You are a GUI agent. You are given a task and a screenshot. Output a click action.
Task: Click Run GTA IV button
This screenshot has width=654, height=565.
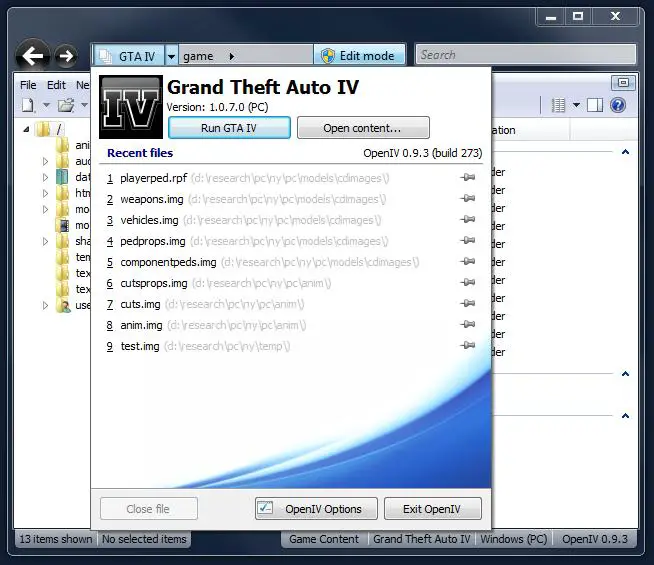pos(229,128)
